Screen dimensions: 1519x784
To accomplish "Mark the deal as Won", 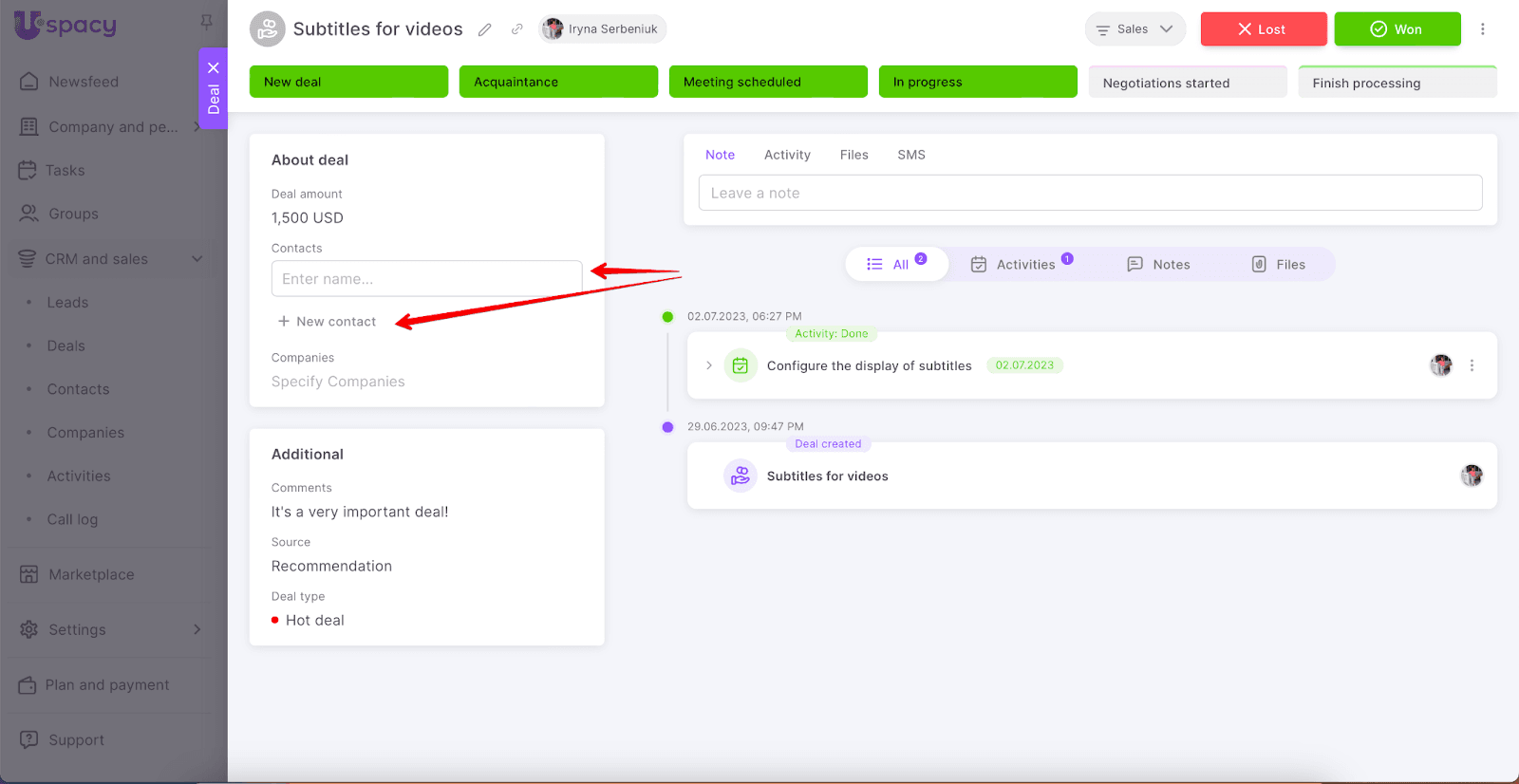I will tap(1397, 29).
